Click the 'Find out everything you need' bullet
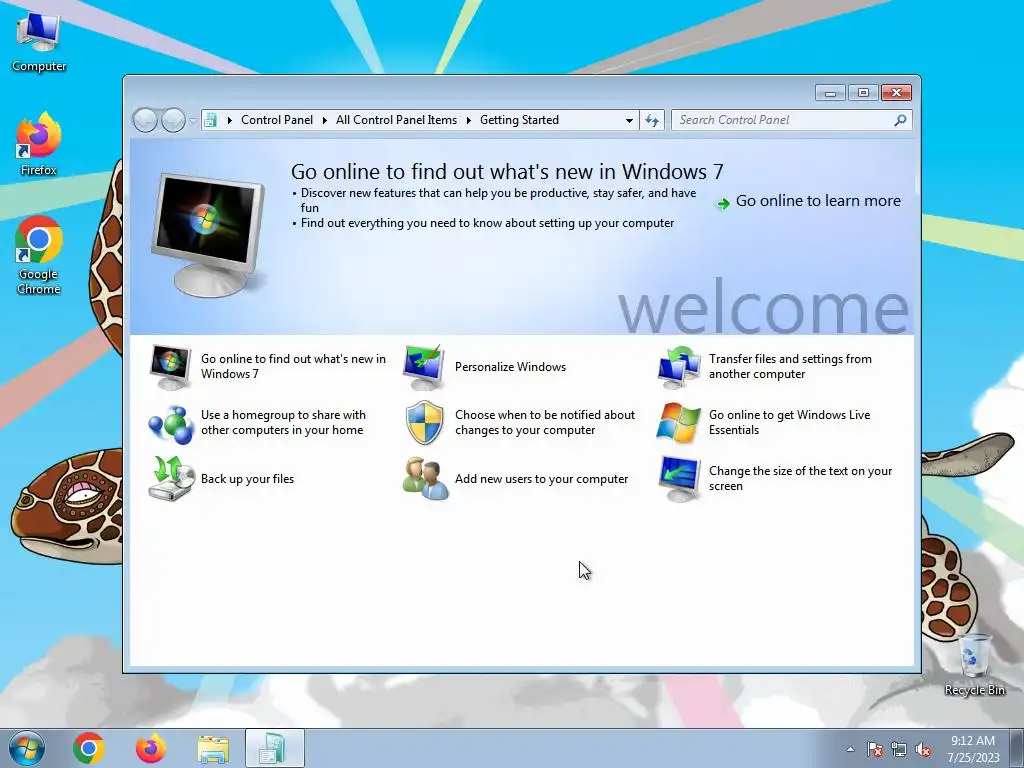The width and height of the screenshot is (1024, 768). point(487,223)
